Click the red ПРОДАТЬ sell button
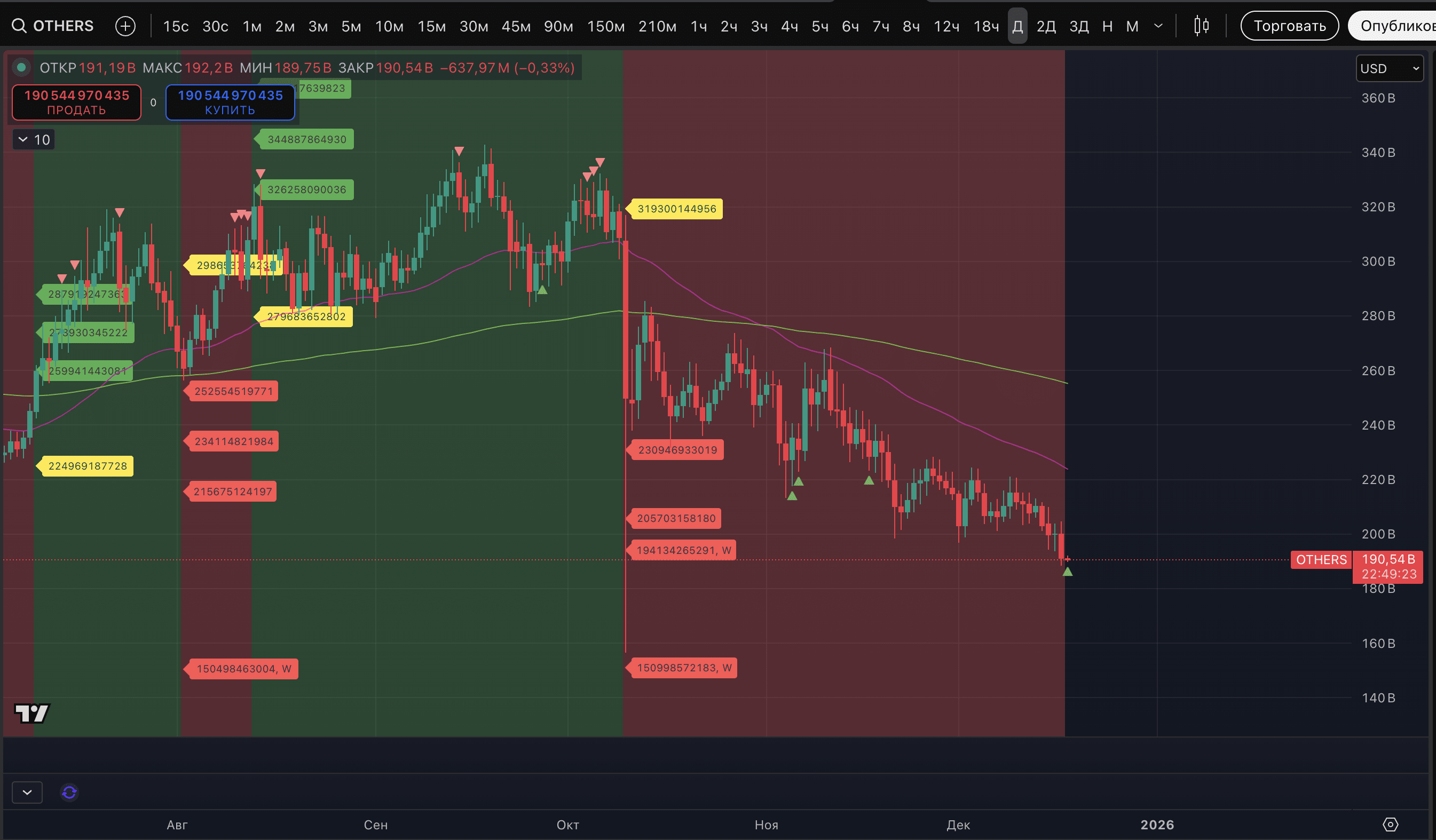The width and height of the screenshot is (1436, 840). 76,102
